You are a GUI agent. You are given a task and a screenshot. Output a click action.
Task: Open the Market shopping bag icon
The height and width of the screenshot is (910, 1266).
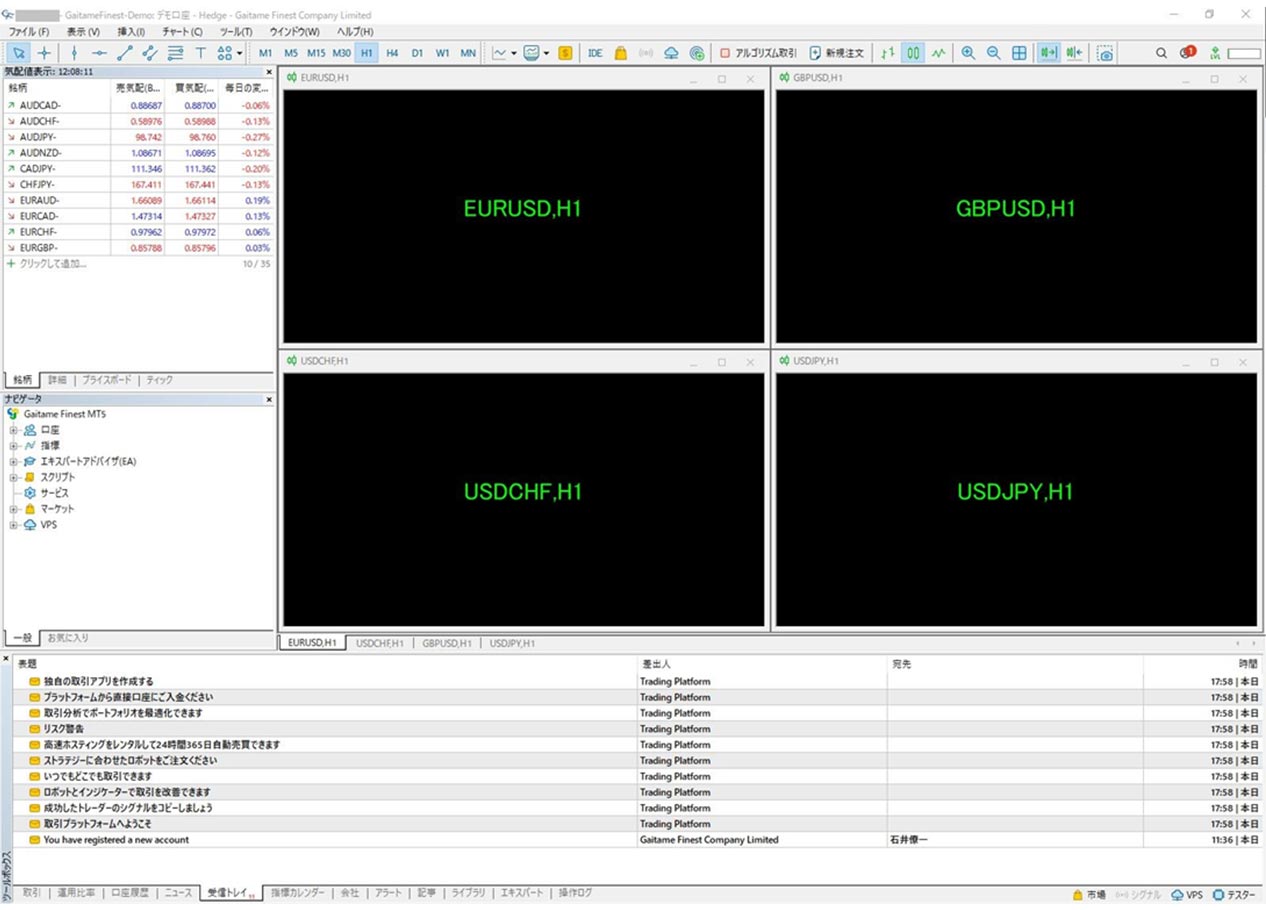tap(621, 53)
